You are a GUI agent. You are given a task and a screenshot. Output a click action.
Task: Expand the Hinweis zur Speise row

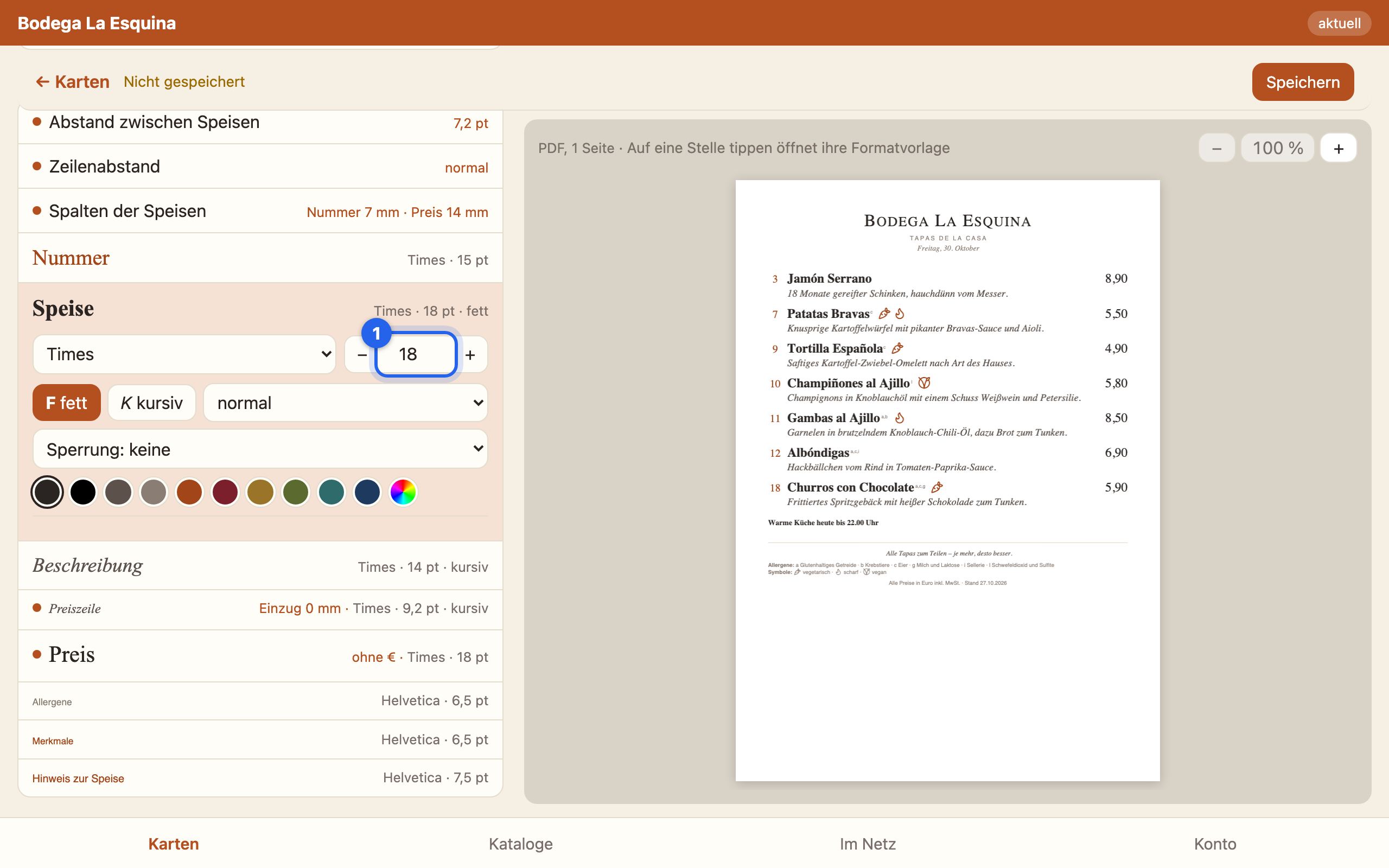point(260,778)
